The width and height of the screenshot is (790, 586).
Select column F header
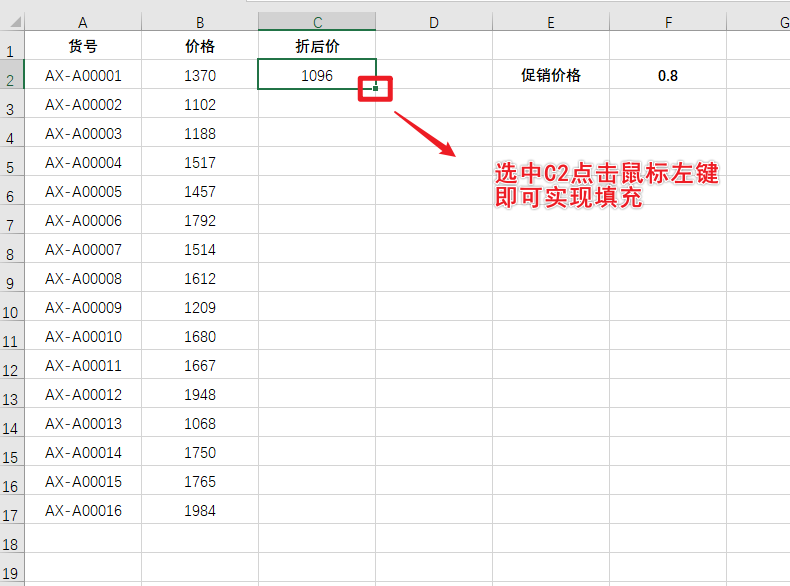tap(668, 22)
